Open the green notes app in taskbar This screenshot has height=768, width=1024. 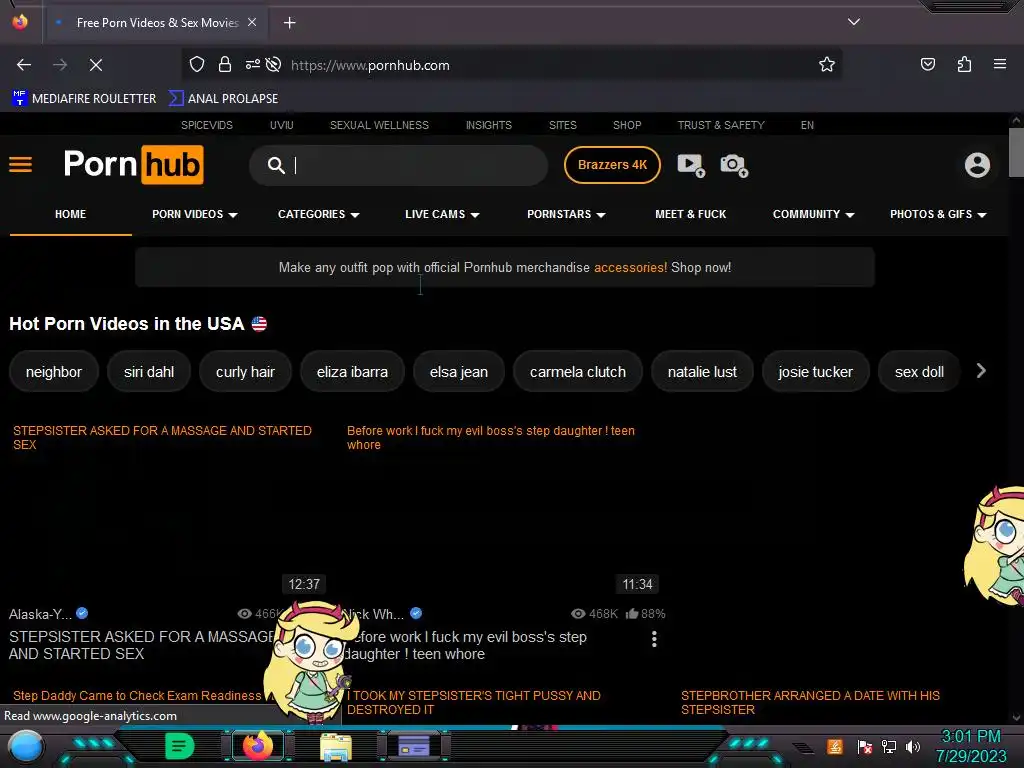tap(179, 746)
